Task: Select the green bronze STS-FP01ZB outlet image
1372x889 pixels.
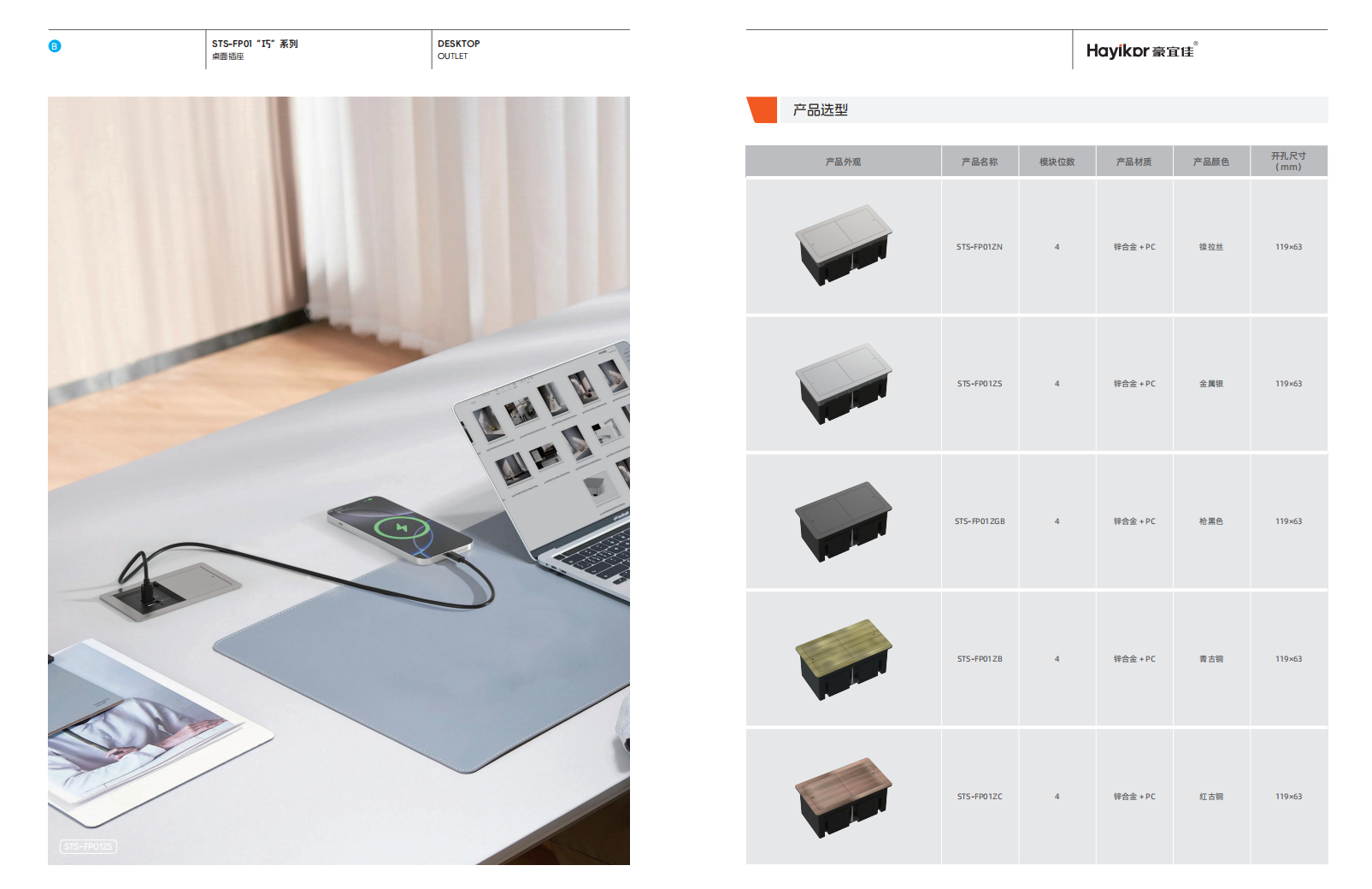Action: tap(843, 659)
